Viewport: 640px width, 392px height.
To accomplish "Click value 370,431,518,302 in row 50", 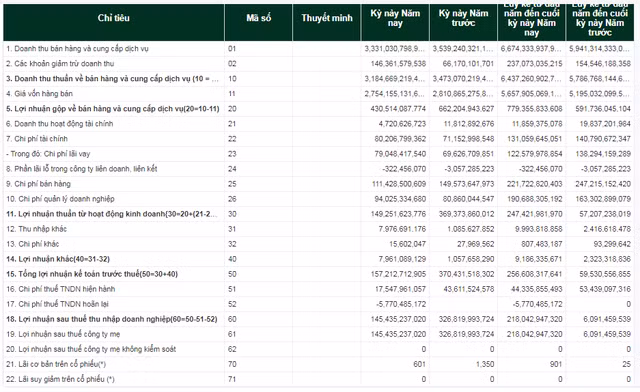I will (467, 274).
